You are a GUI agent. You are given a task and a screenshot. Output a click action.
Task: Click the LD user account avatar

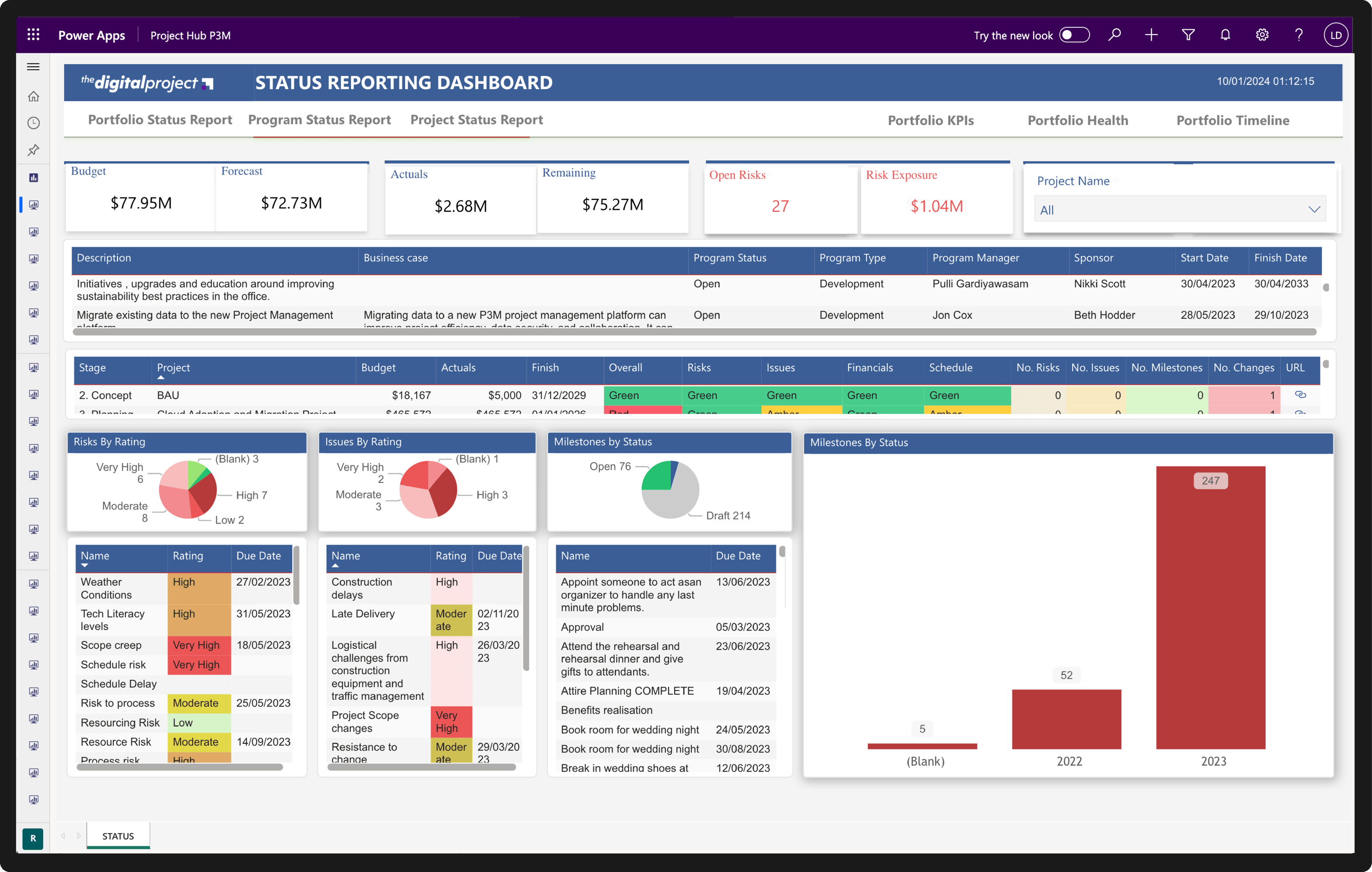coord(1335,35)
